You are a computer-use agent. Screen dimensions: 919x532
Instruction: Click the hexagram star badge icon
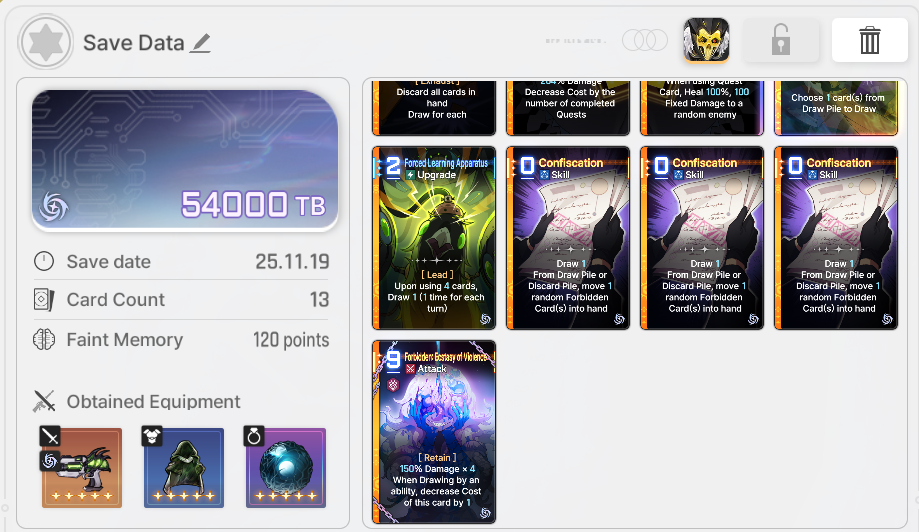click(46, 42)
